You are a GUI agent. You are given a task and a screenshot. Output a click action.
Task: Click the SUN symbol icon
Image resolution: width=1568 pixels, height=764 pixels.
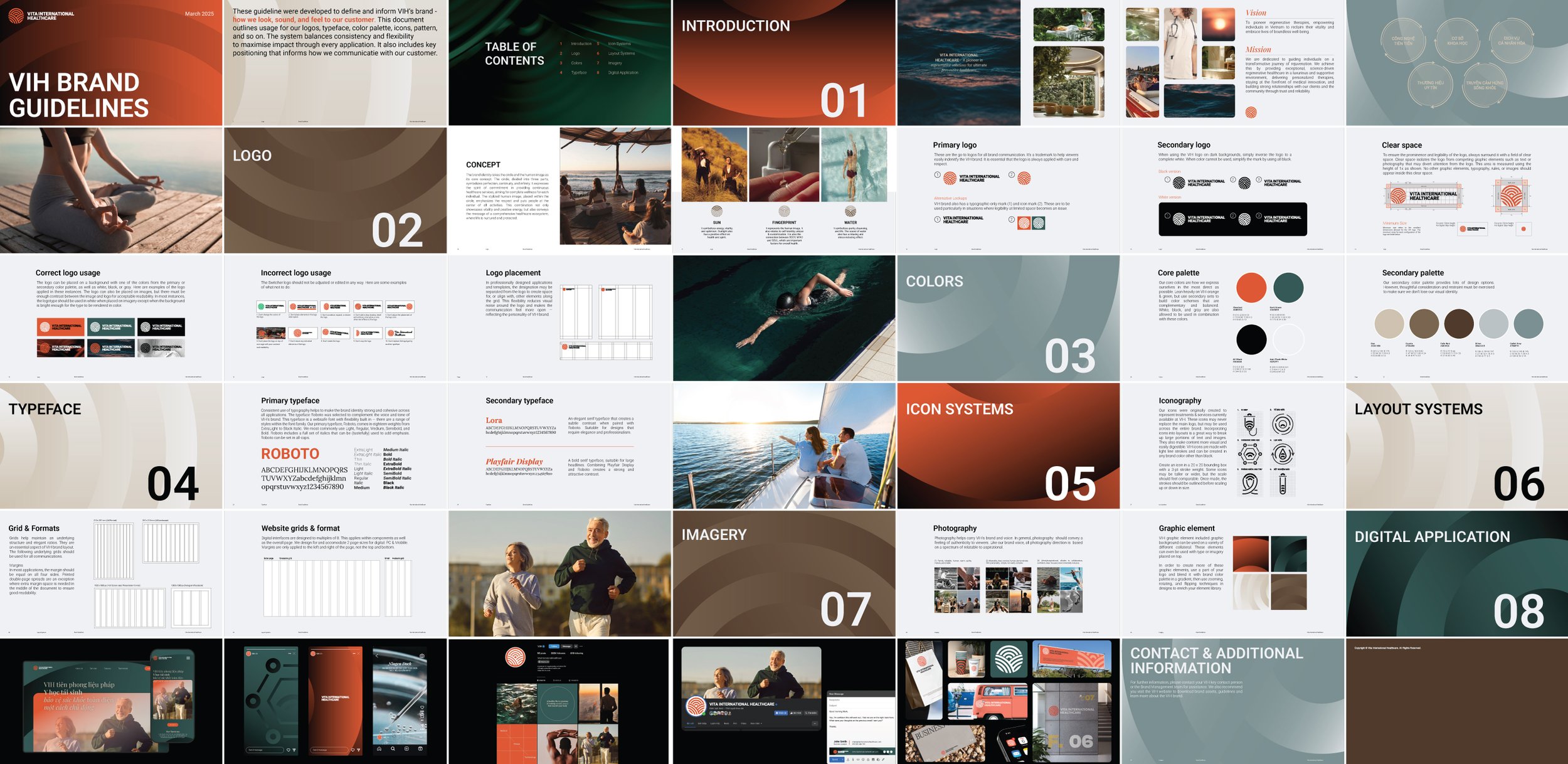click(717, 211)
